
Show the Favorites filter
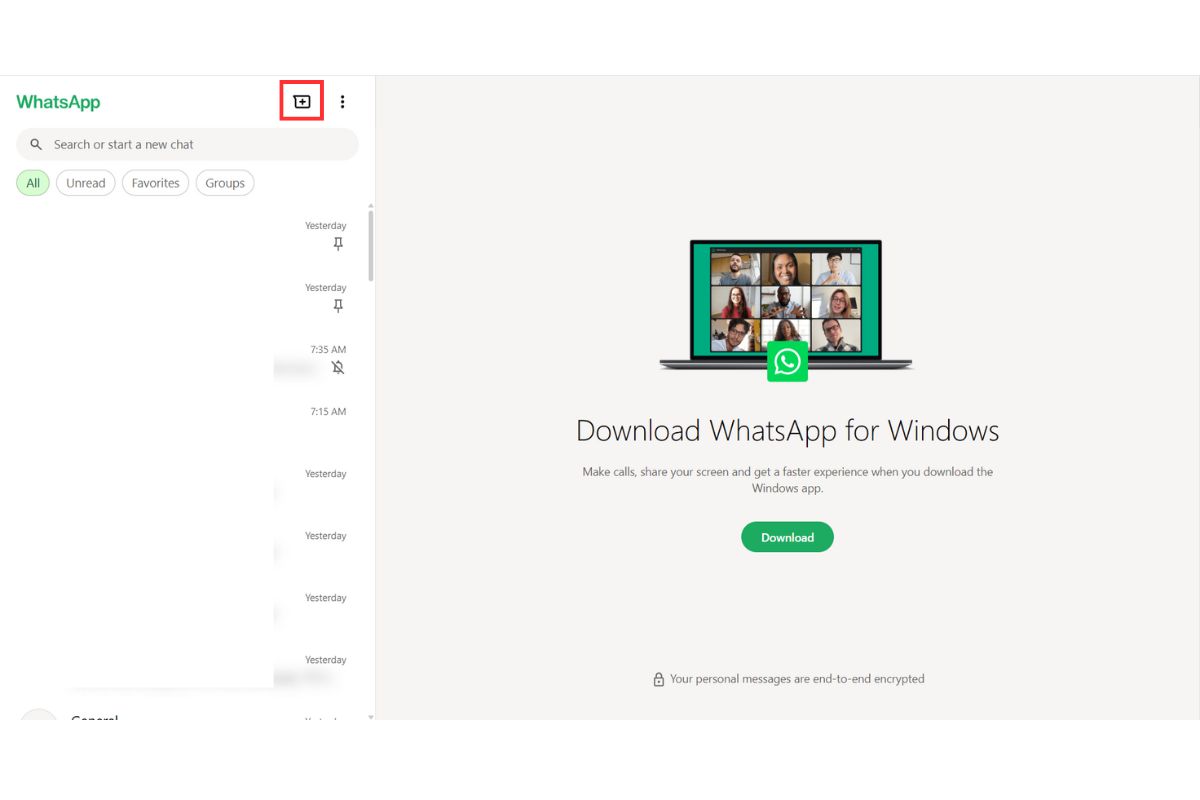[155, 183]
